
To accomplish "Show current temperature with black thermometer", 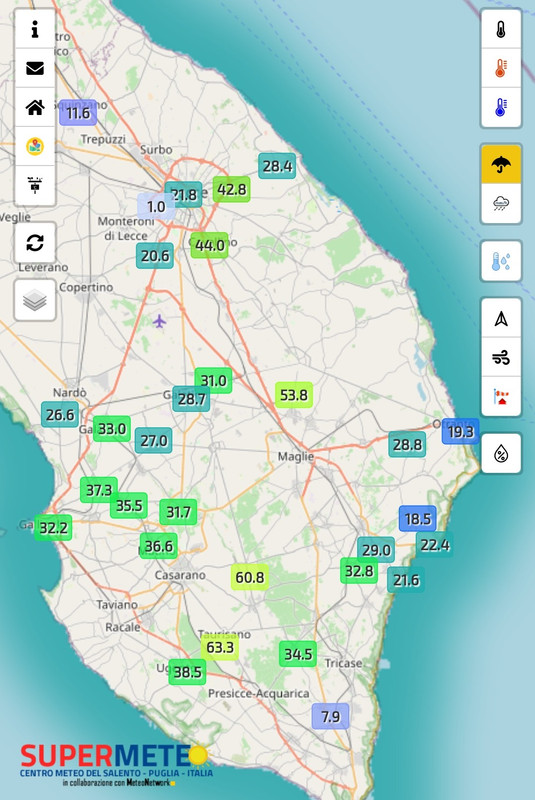I will click(501, 29).
